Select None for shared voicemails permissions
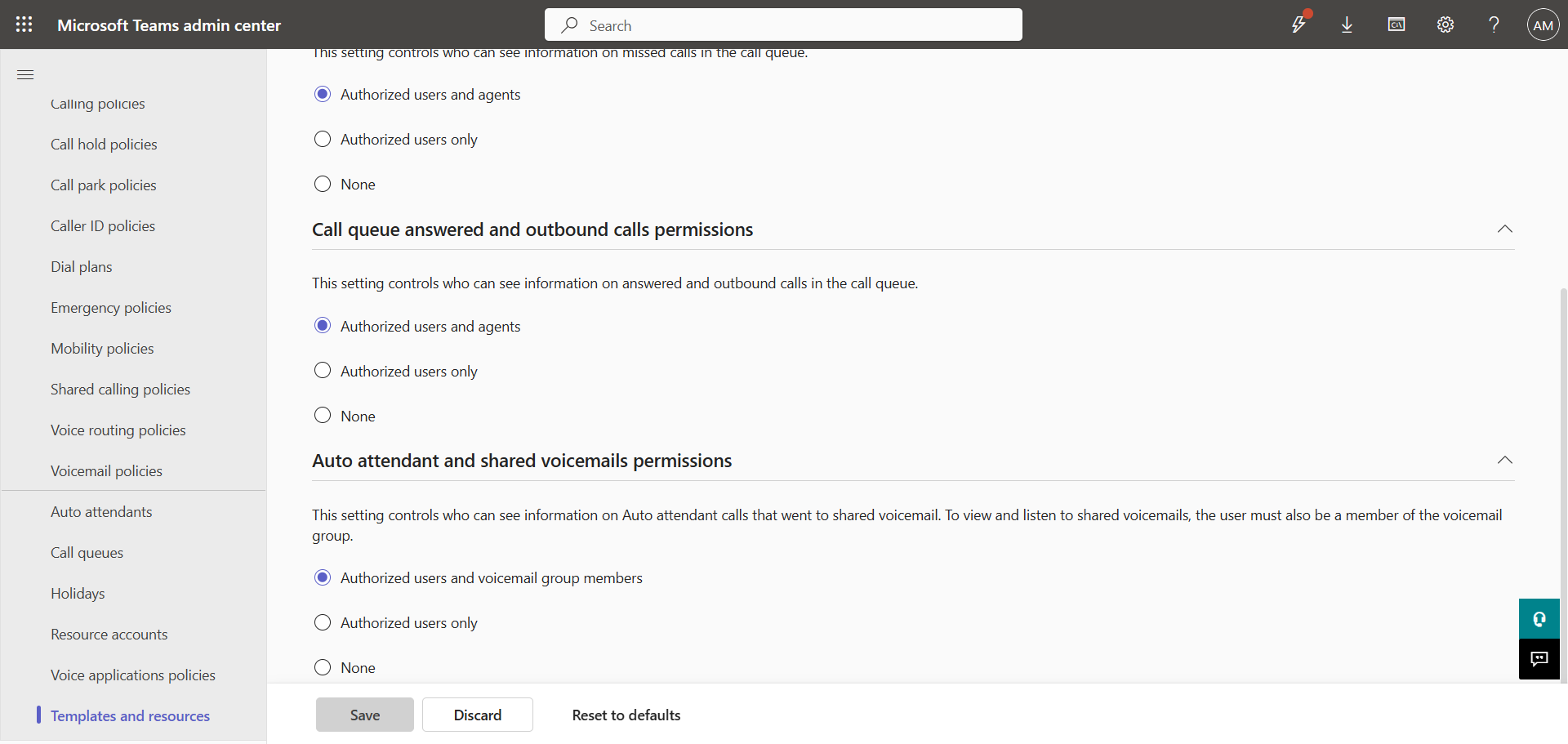Image resolution: width=1568 pixels, height=744 pixels. click(323, 667)
